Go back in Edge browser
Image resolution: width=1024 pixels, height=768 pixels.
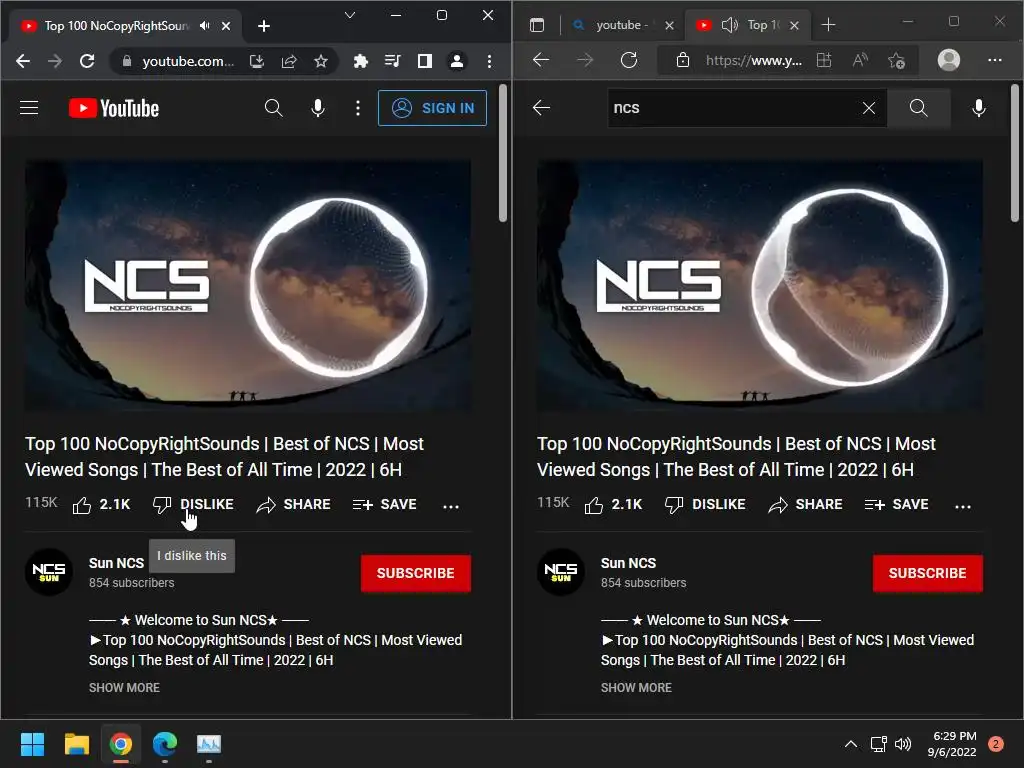coord(541,61)
